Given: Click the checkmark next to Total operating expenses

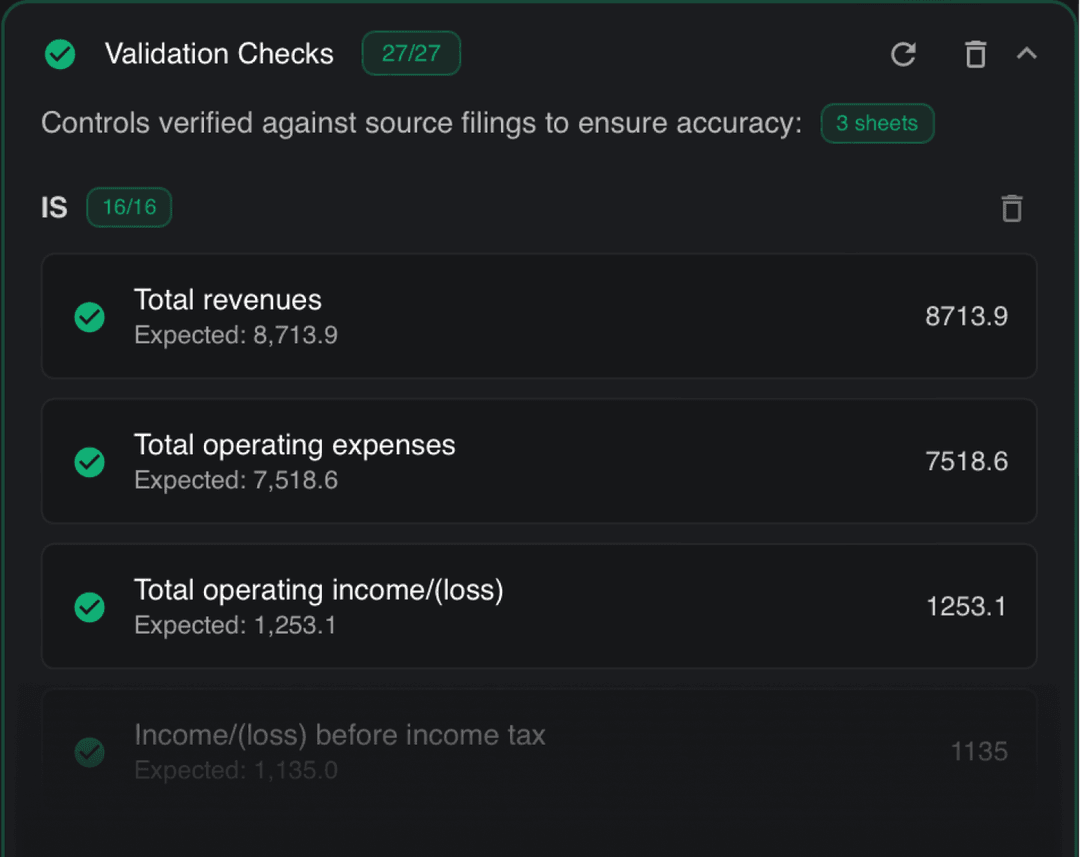Looking at the screenshot, I should [89, 462].
